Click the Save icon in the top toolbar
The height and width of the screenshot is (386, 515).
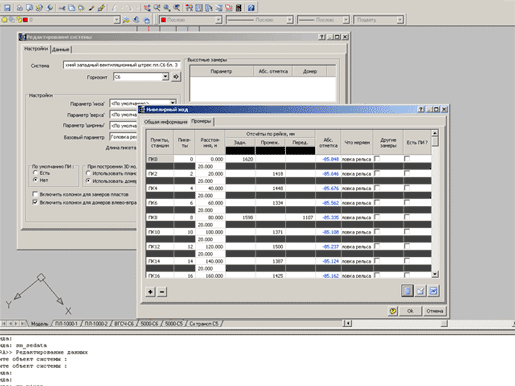tap(7, 7)
